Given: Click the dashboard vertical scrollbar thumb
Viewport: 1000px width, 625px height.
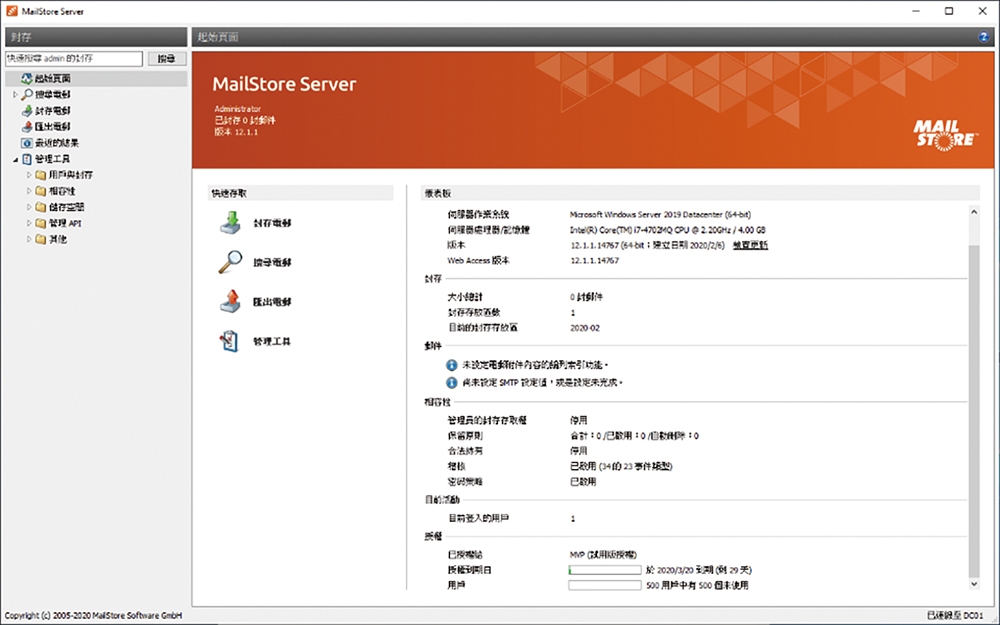Looking at the screenshot, I should point(974,410).
